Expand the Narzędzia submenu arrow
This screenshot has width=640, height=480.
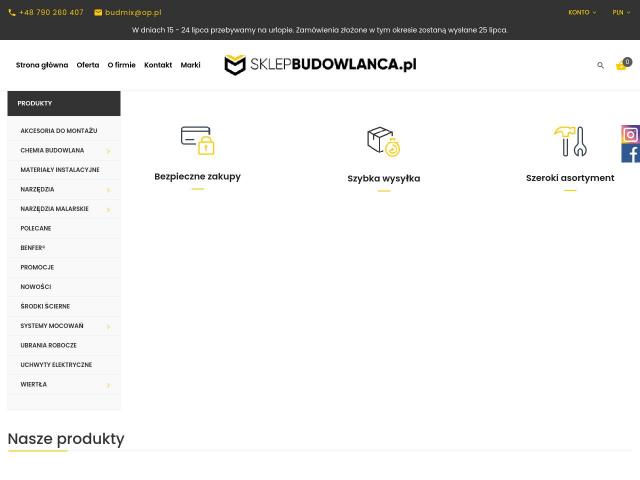tap(108, 190)
